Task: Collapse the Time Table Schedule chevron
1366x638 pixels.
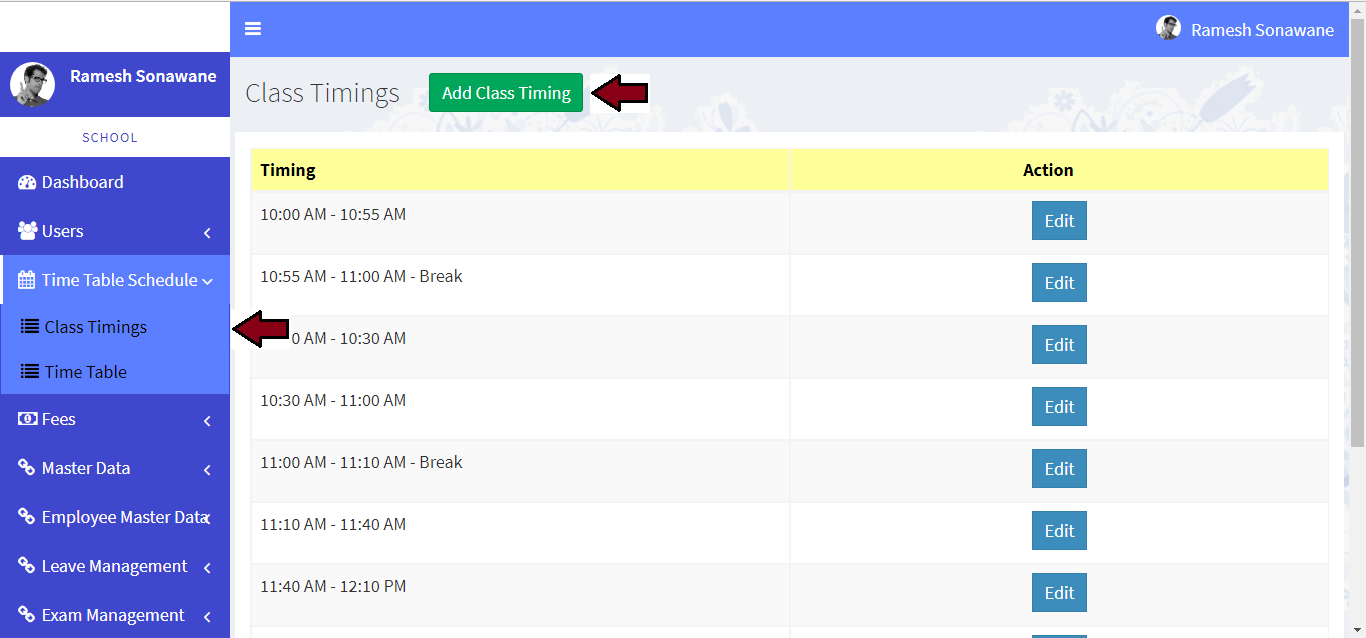Action: point(207,282)
